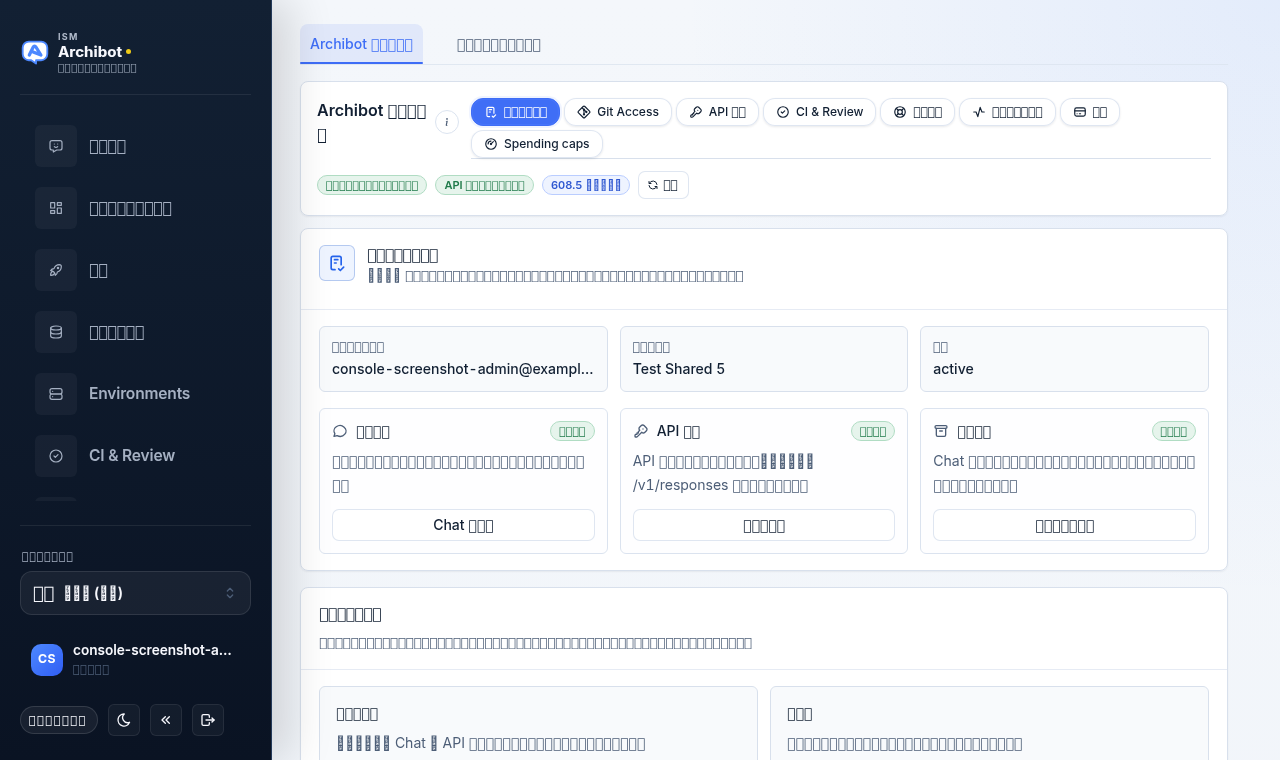This screenshot has width=1280, height=760.
Task: Select the lifebuoy icon pill tab
Action: 918,112
